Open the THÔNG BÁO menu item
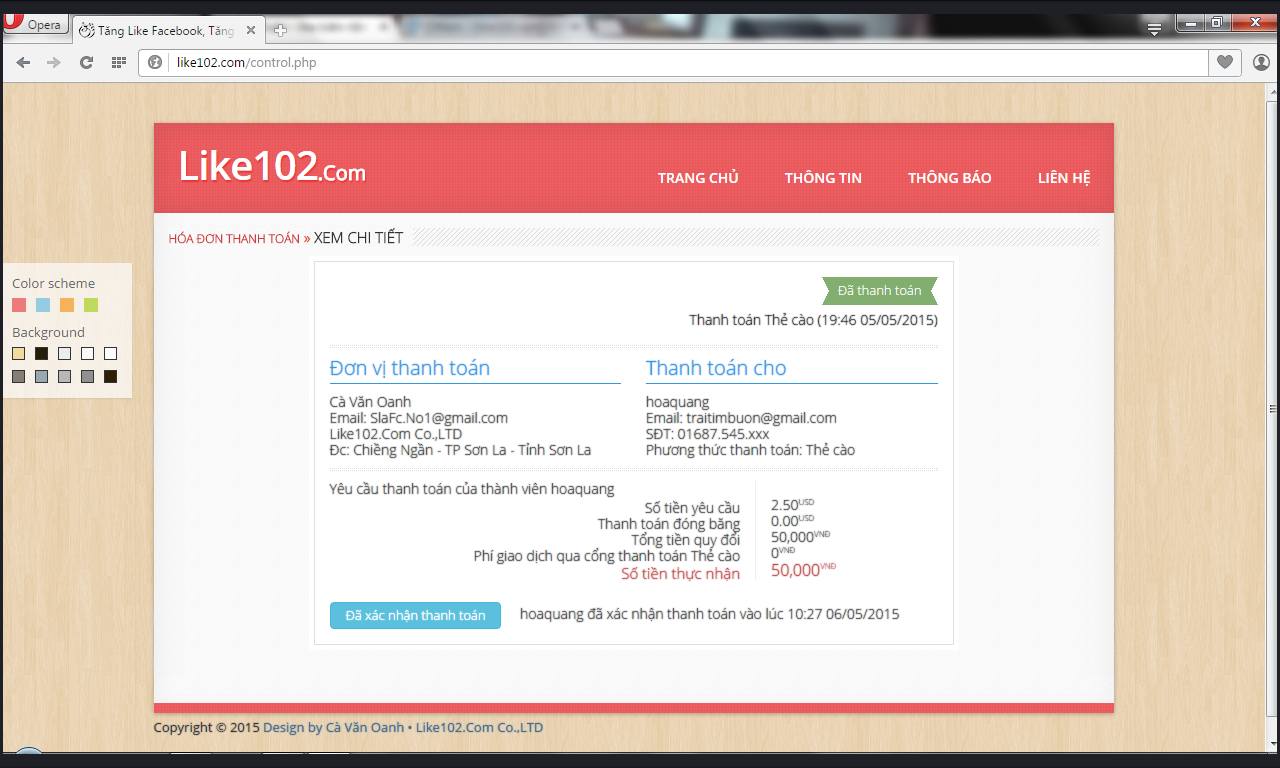The height and width of the screenshot is (768, 1280). 950,178
